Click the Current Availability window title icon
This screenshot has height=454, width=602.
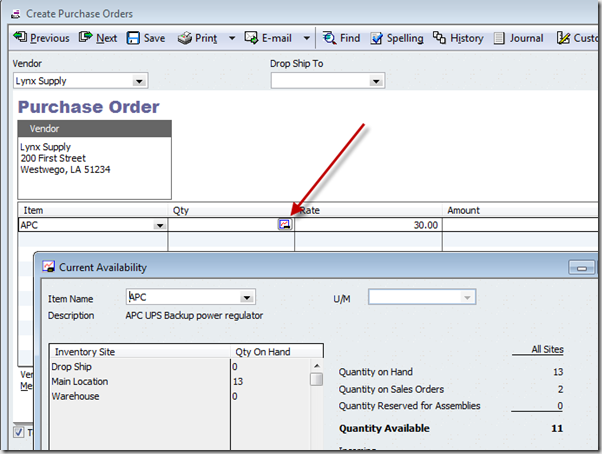48,267
